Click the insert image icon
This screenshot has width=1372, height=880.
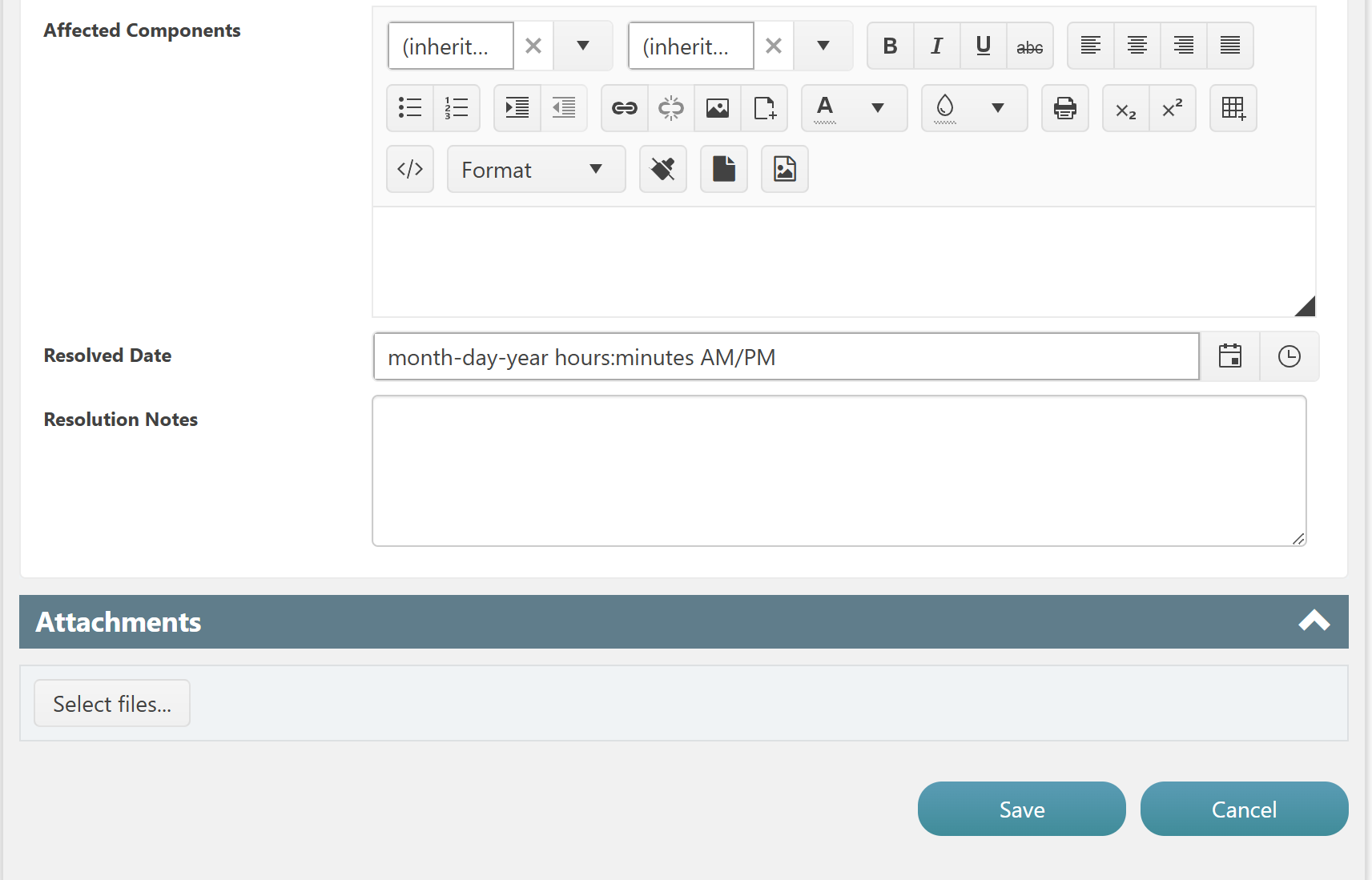point(717,108)
